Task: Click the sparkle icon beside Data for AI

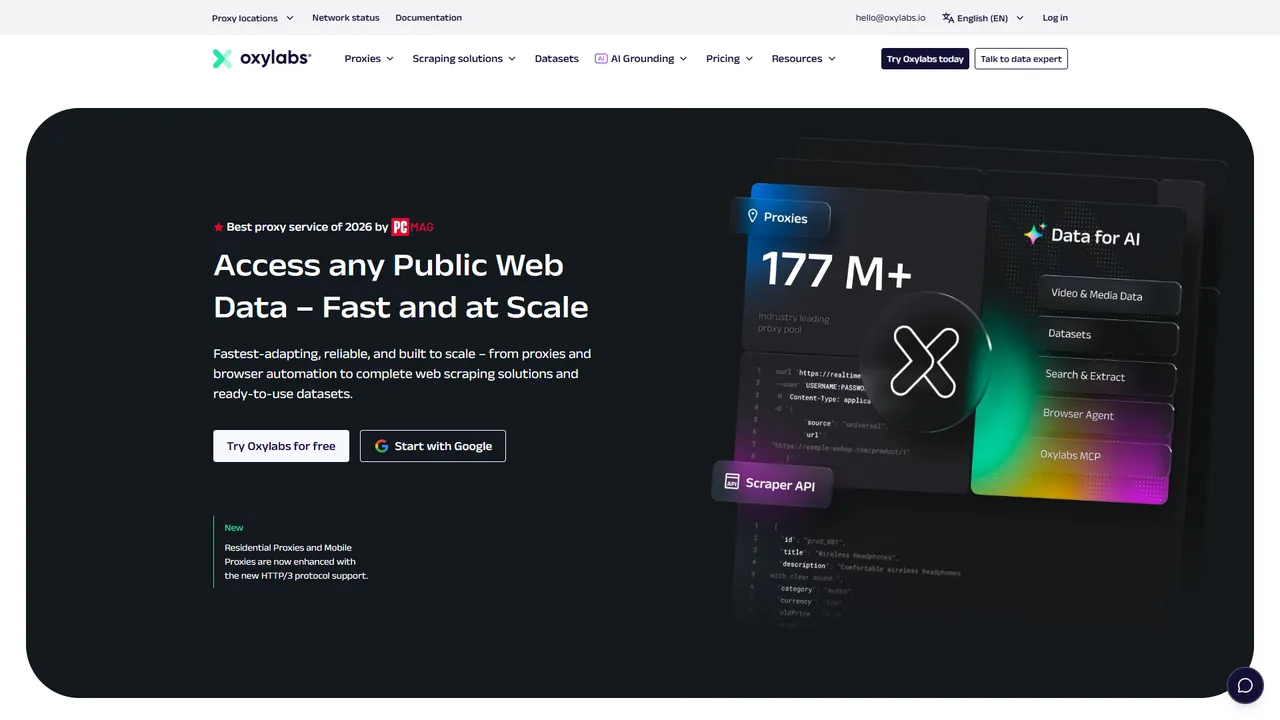Action: 1034,233
